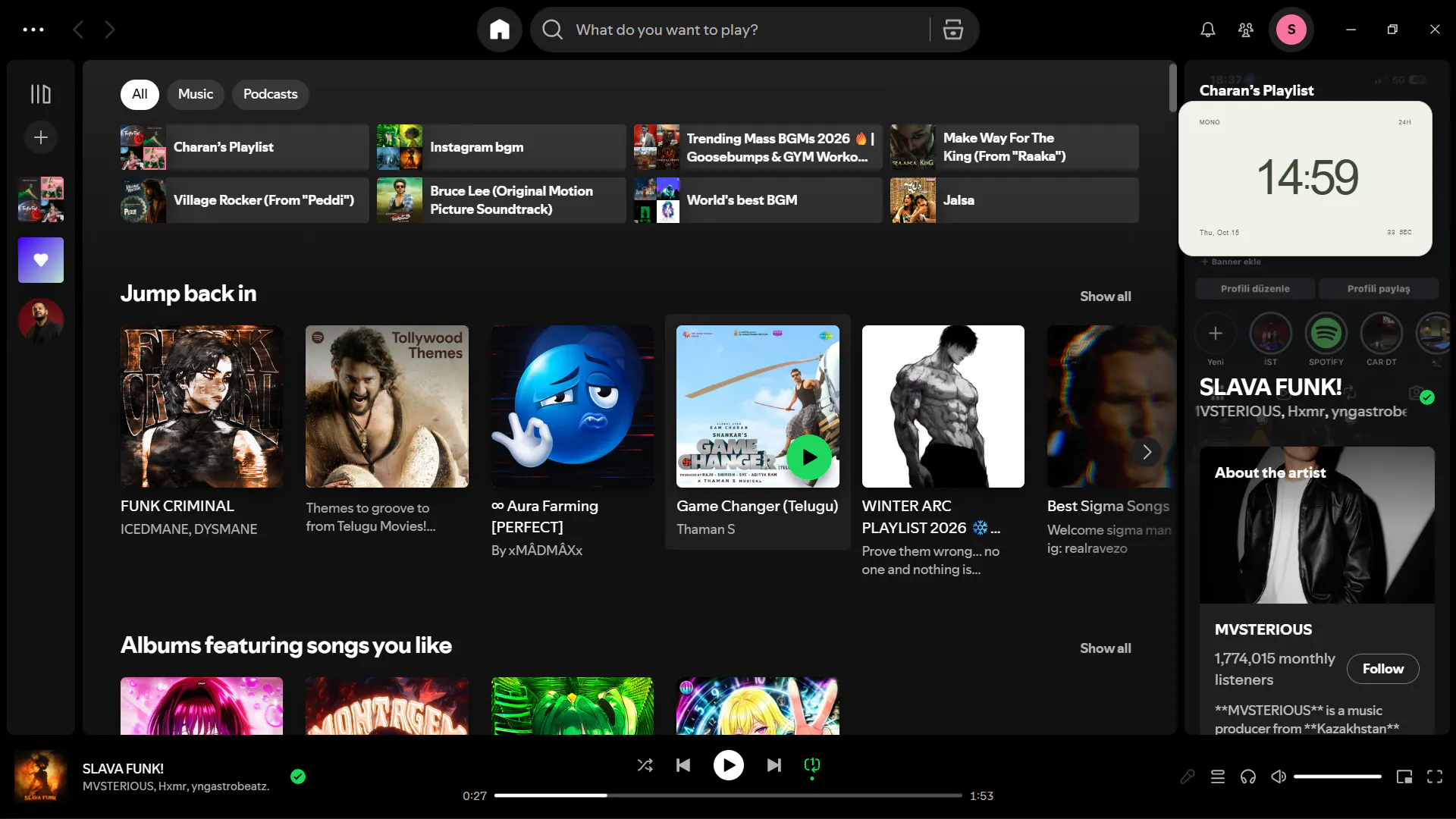Create a new playlist with plus icon

[41, 137]
